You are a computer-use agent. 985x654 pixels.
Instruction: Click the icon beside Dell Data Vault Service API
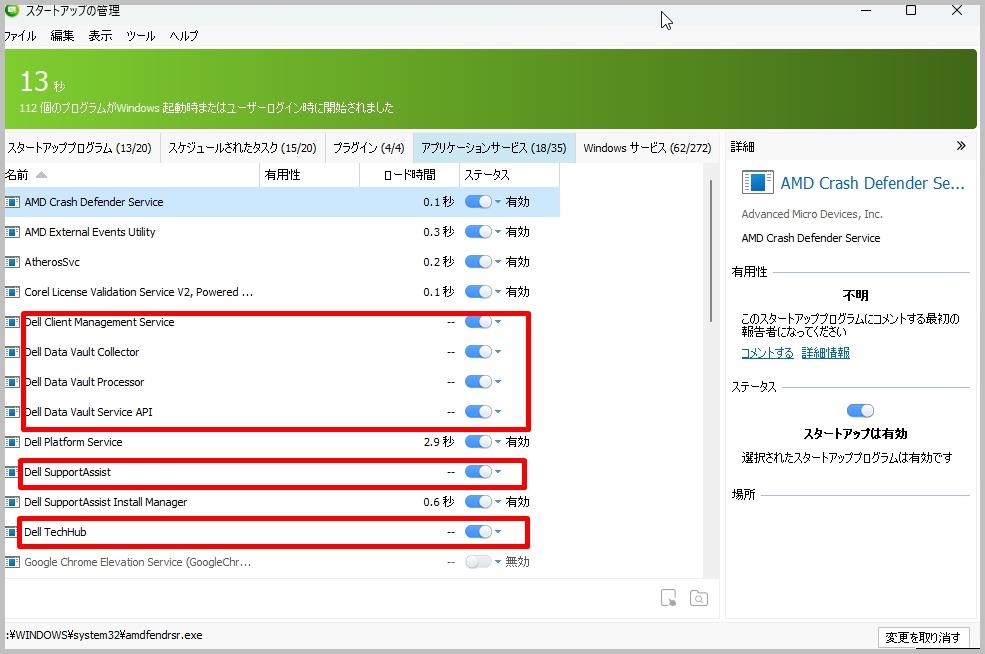click(12, 412)
